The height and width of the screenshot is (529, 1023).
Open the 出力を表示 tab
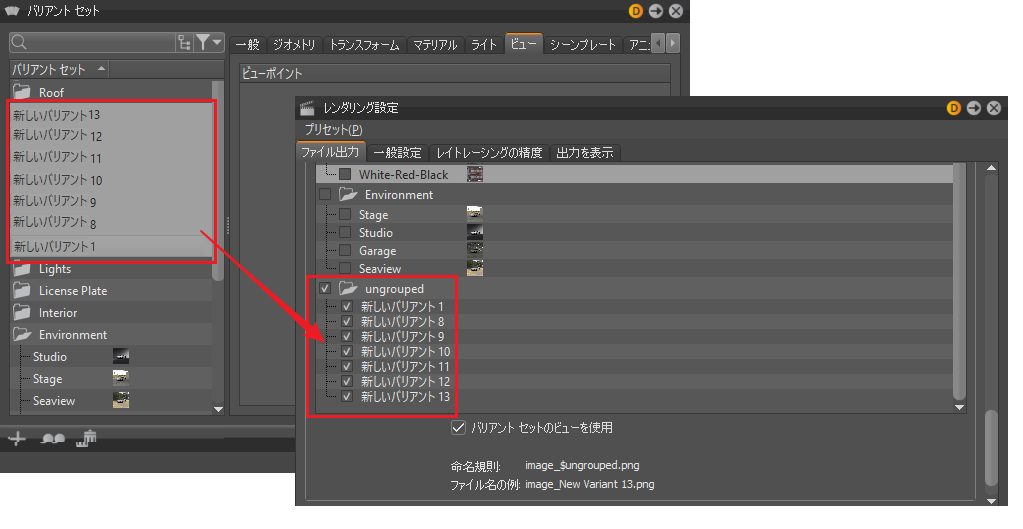pyautogui.click(x=585, y=153)
